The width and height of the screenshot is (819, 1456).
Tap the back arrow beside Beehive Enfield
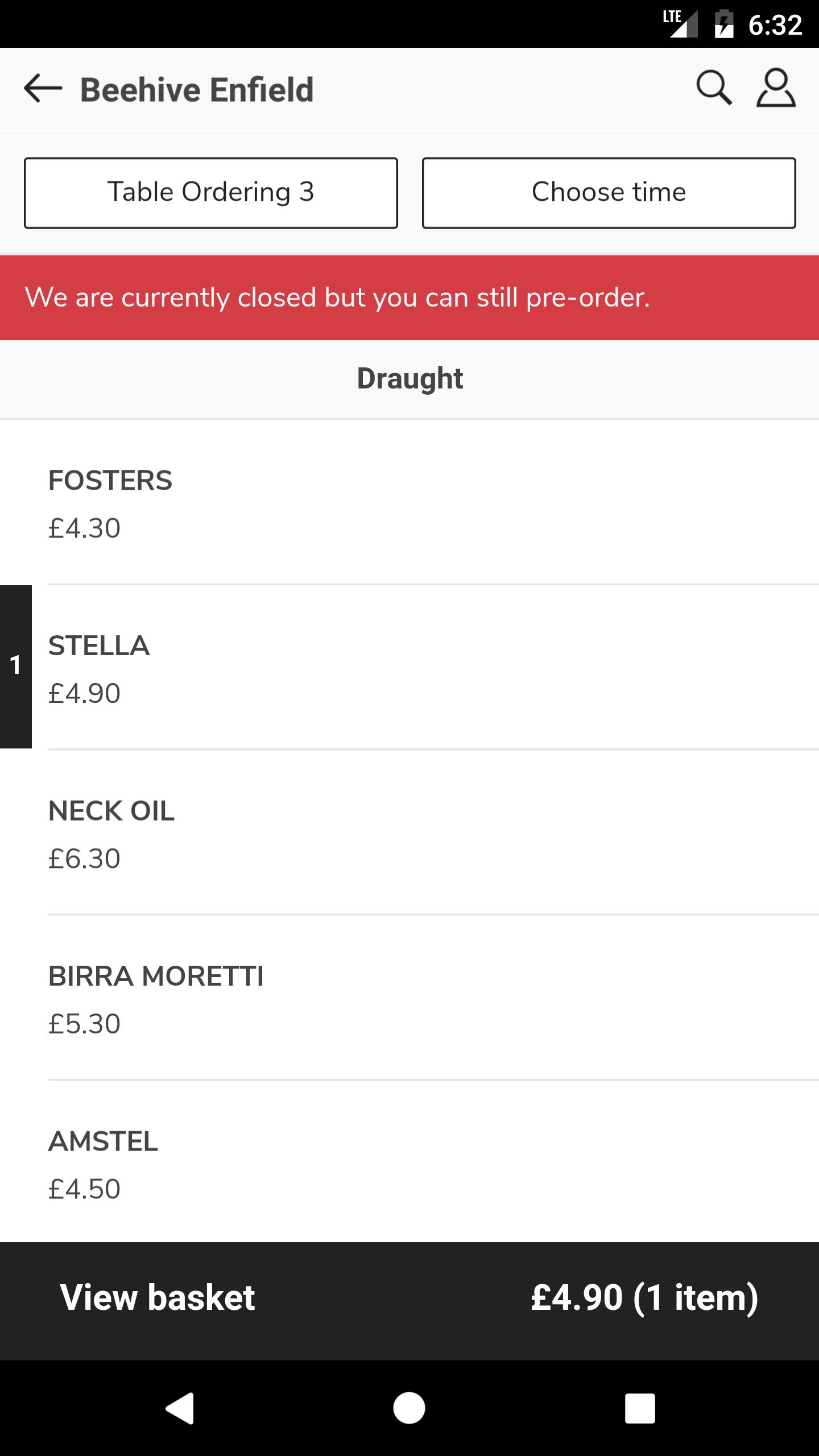(x=43, y=89)
